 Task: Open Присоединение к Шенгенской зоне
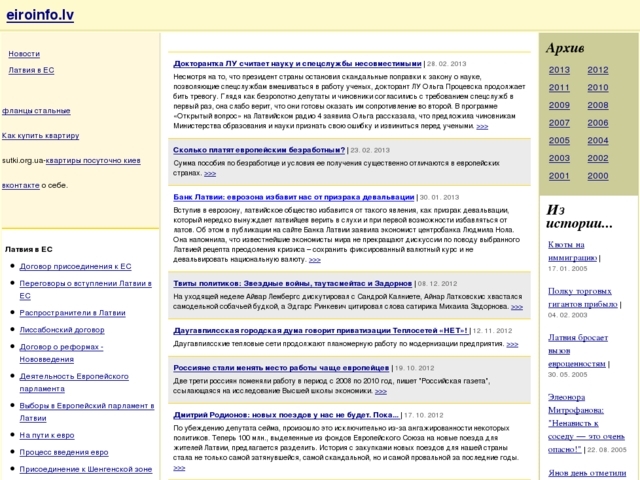click(x=86, y=469)
